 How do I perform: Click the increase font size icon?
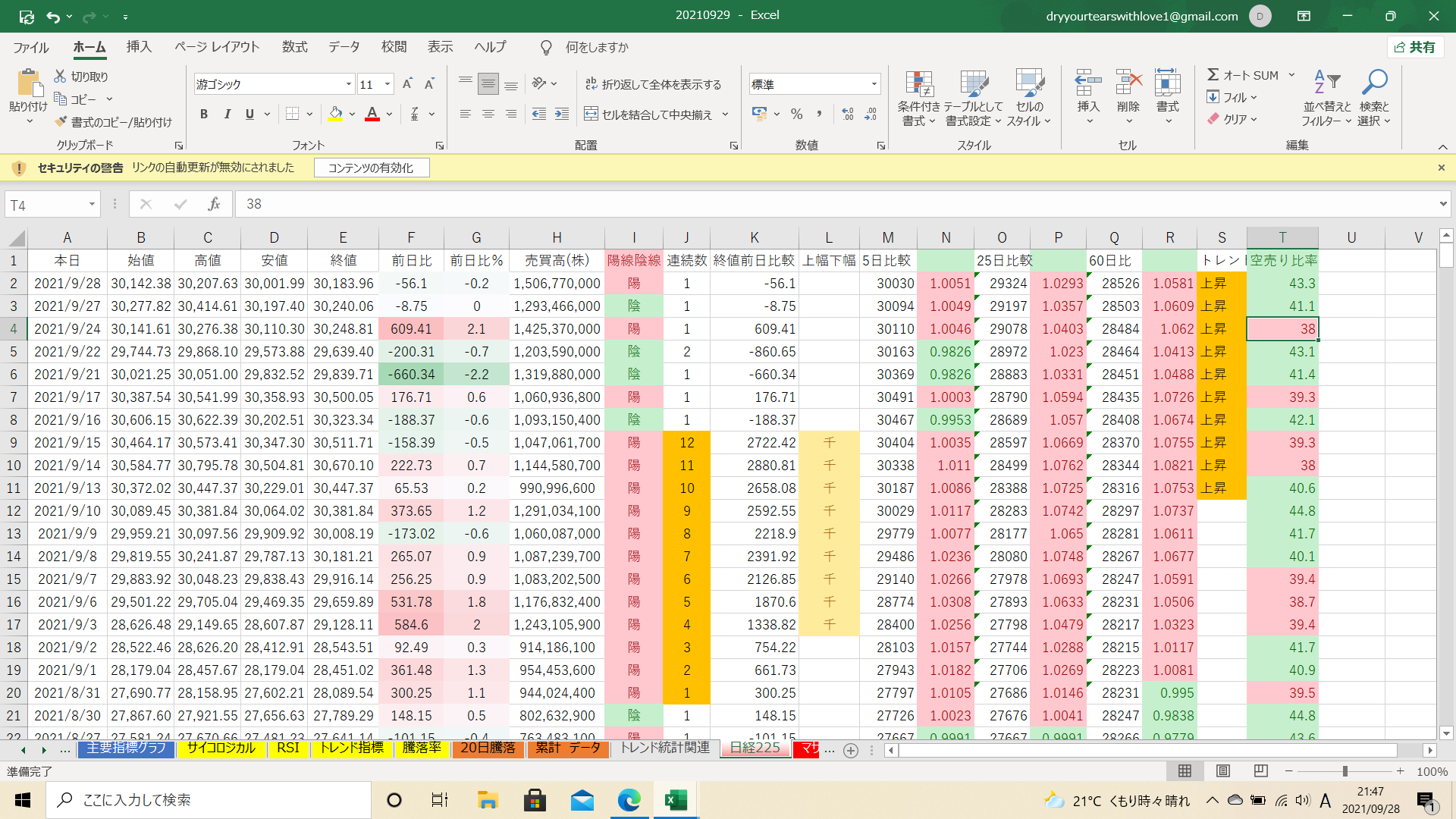click(x=407, y=84)
